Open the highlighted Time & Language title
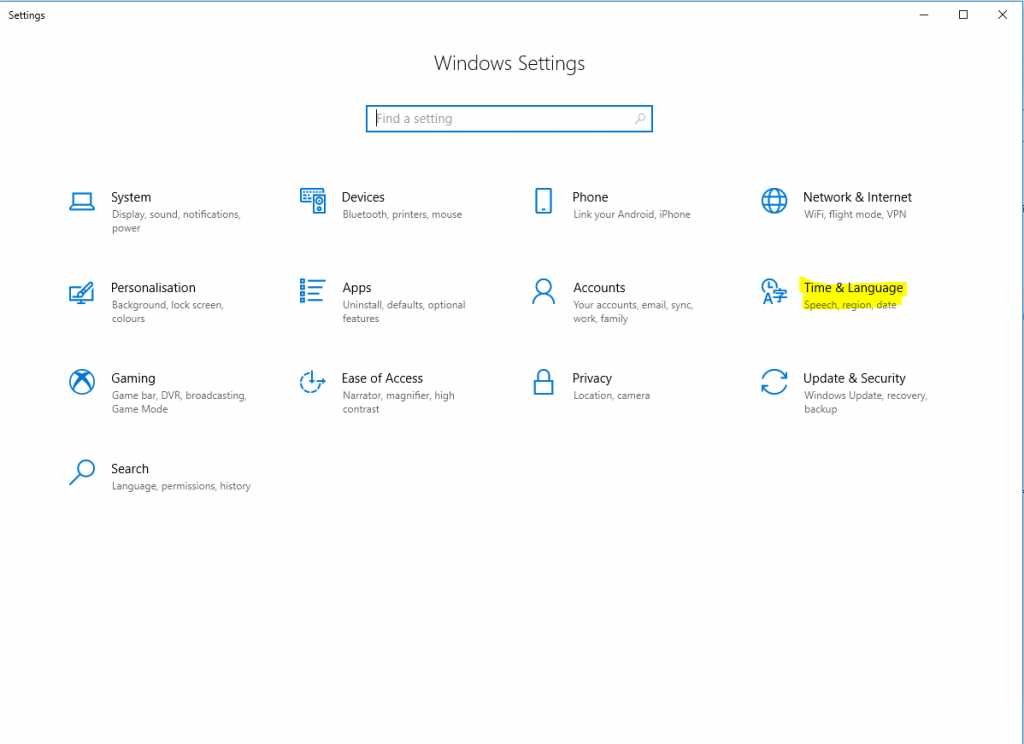1024x744 pixels. [853, 287]
